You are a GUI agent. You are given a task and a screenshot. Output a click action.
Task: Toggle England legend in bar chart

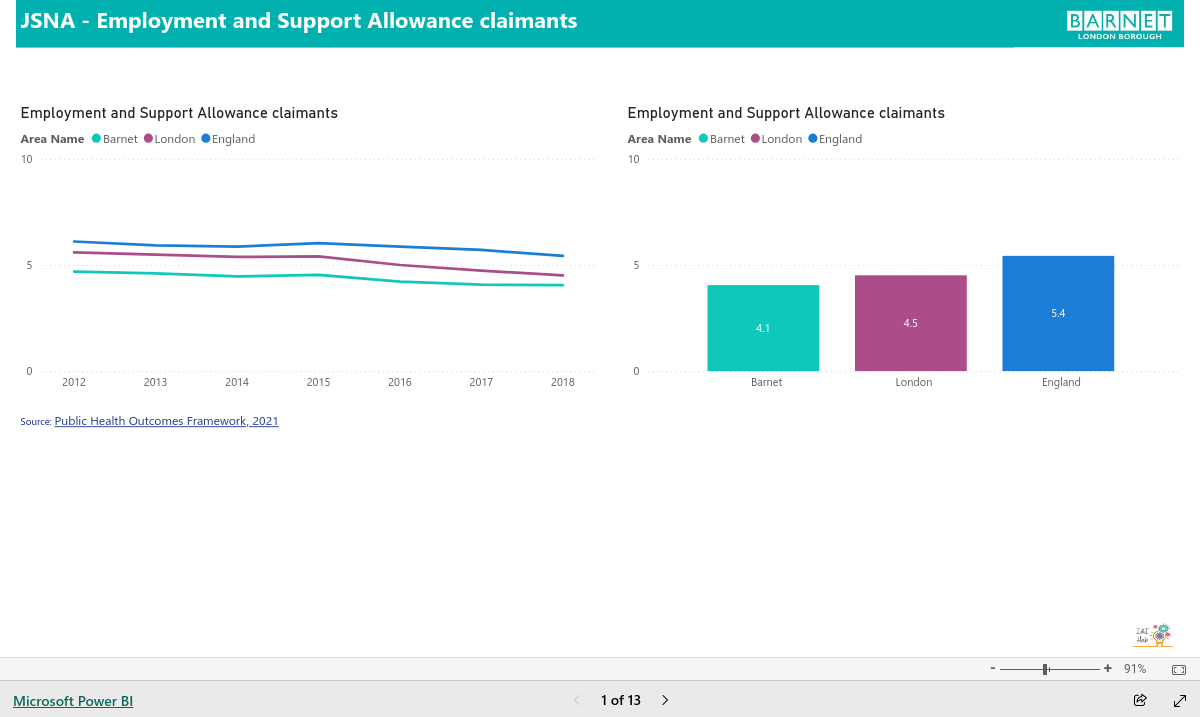(x=835, y=139)
